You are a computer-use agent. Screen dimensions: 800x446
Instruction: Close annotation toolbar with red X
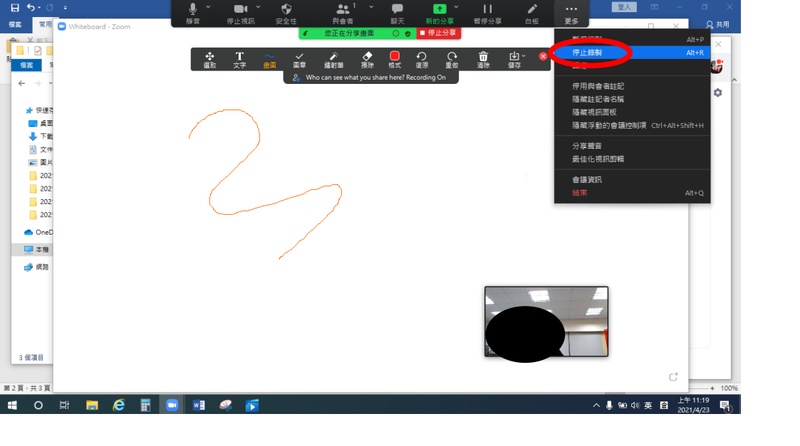[x=543, y=56]
